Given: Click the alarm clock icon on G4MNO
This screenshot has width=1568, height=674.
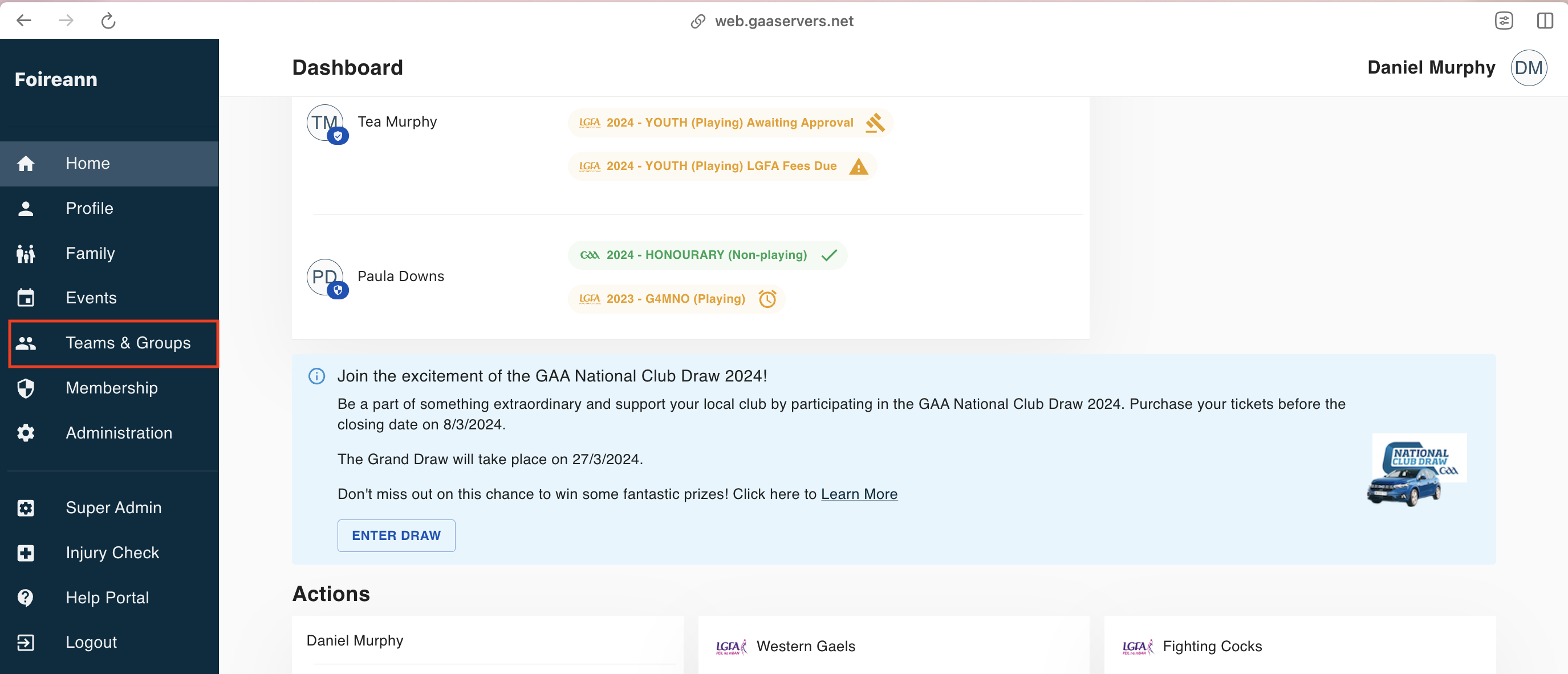Looking at the screenshot, I should point(767,299).
